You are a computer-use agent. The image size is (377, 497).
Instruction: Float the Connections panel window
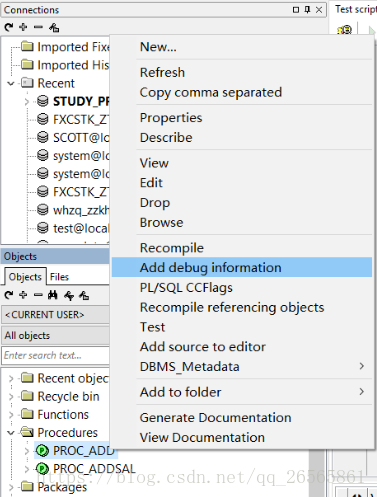point(296,10)
